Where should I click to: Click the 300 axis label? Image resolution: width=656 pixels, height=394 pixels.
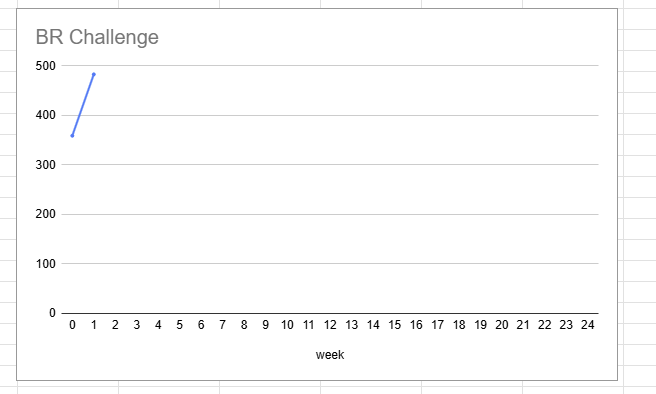46,164
